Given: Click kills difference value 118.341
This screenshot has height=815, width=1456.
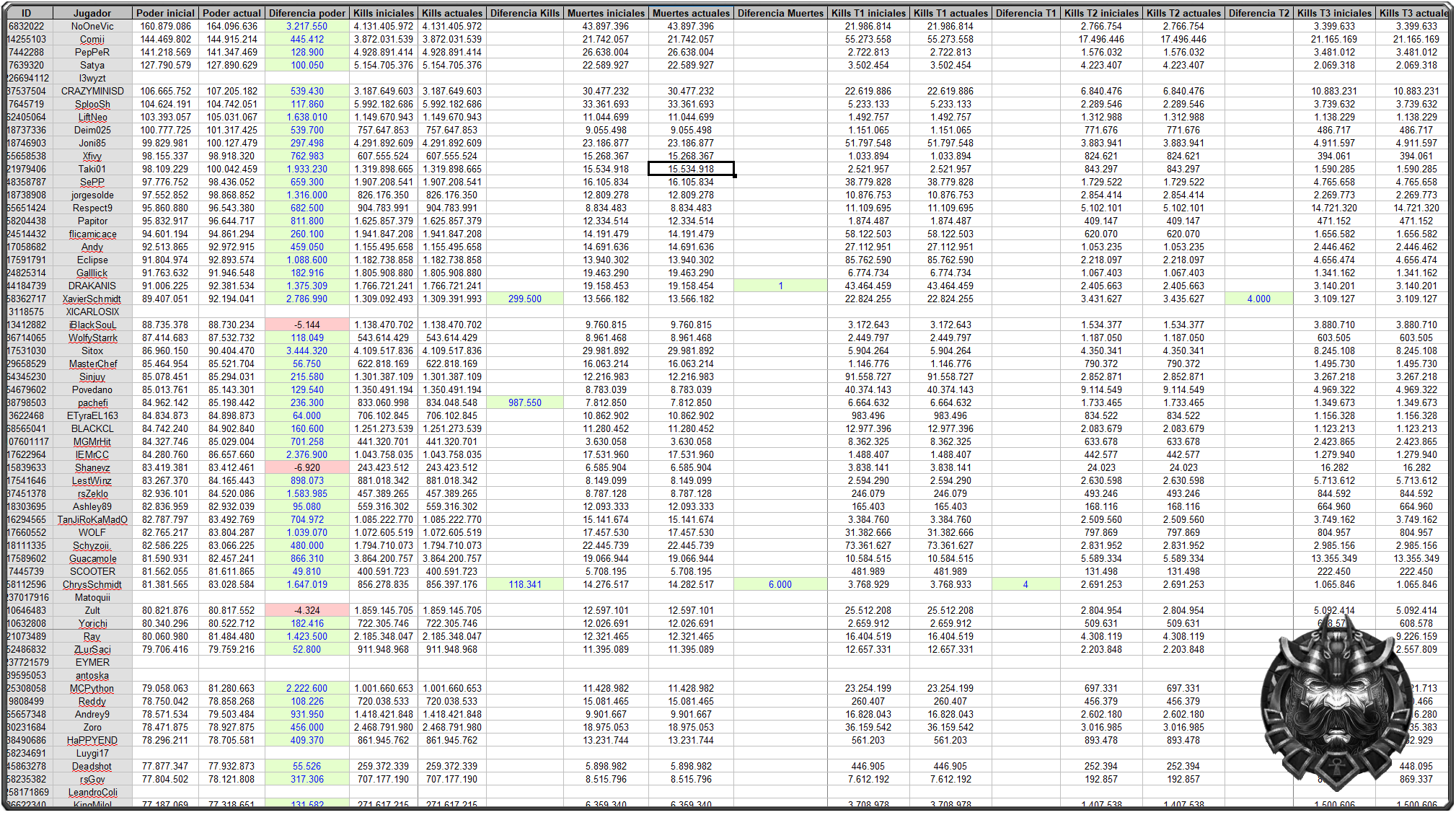Looking at the screenshot, I should click(525, 584).
